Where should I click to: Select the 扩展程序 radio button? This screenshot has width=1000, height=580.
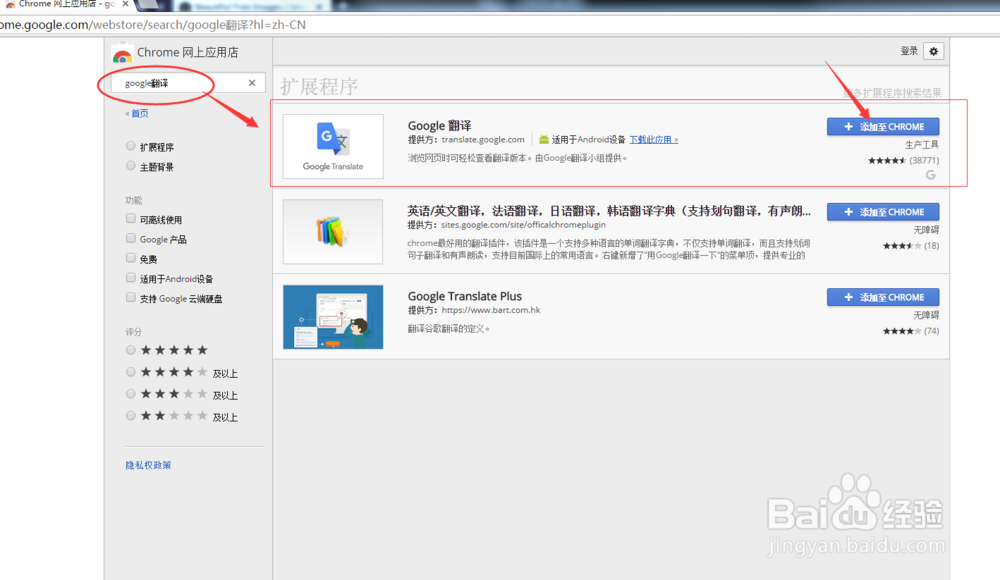pos(131,146)
